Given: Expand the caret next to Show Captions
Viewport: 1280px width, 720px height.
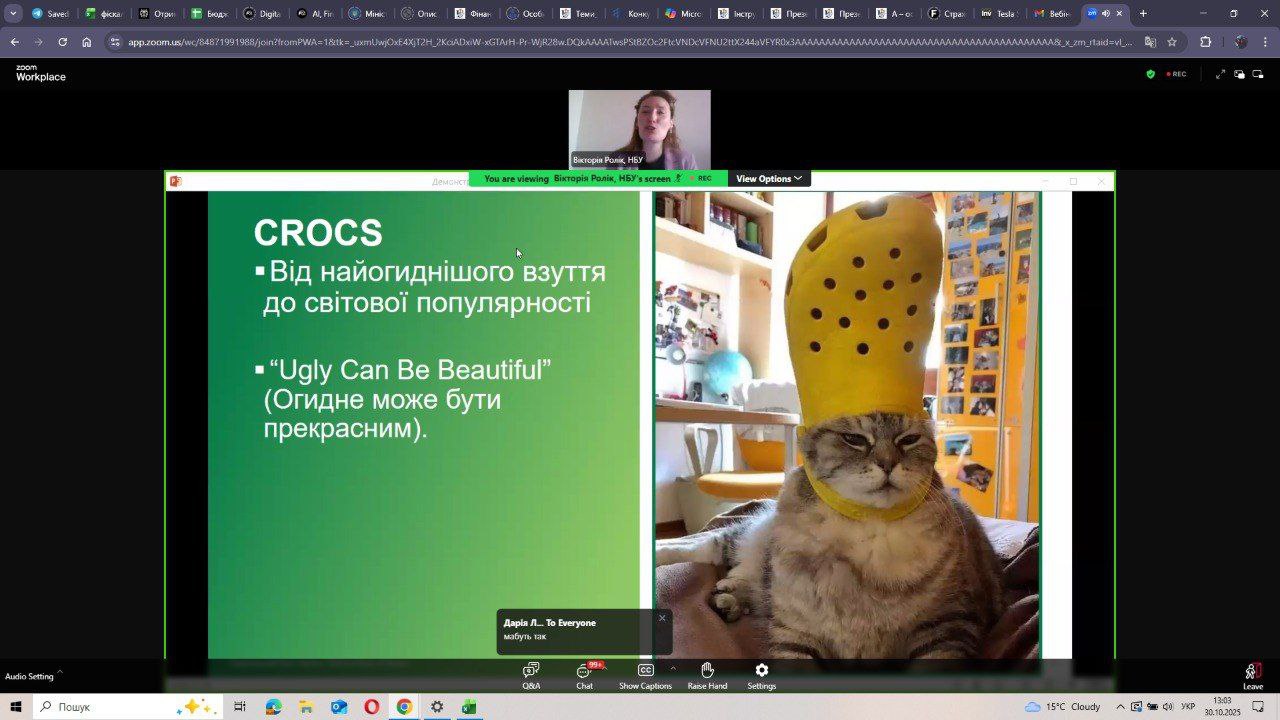Looking at the screenshot, I should 672,667.
